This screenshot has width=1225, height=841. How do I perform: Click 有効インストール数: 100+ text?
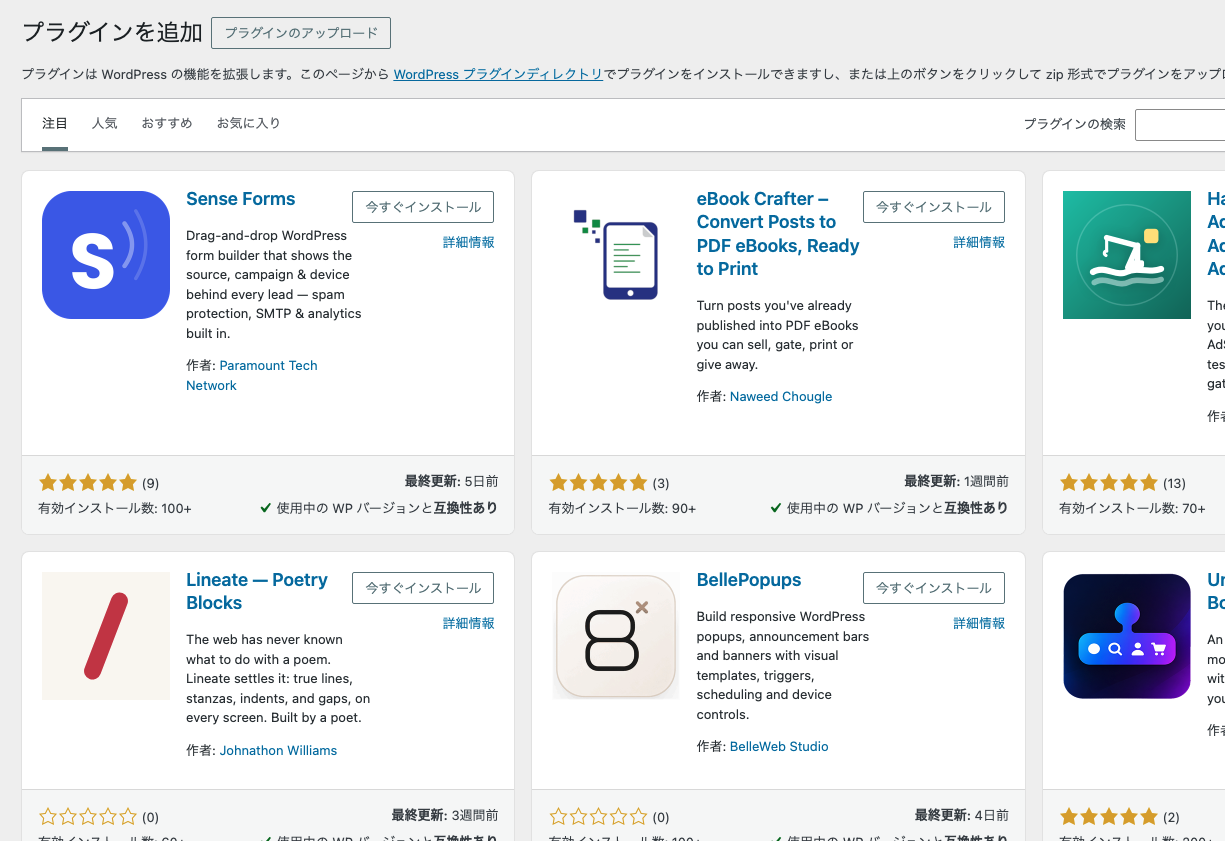[115, 508]
